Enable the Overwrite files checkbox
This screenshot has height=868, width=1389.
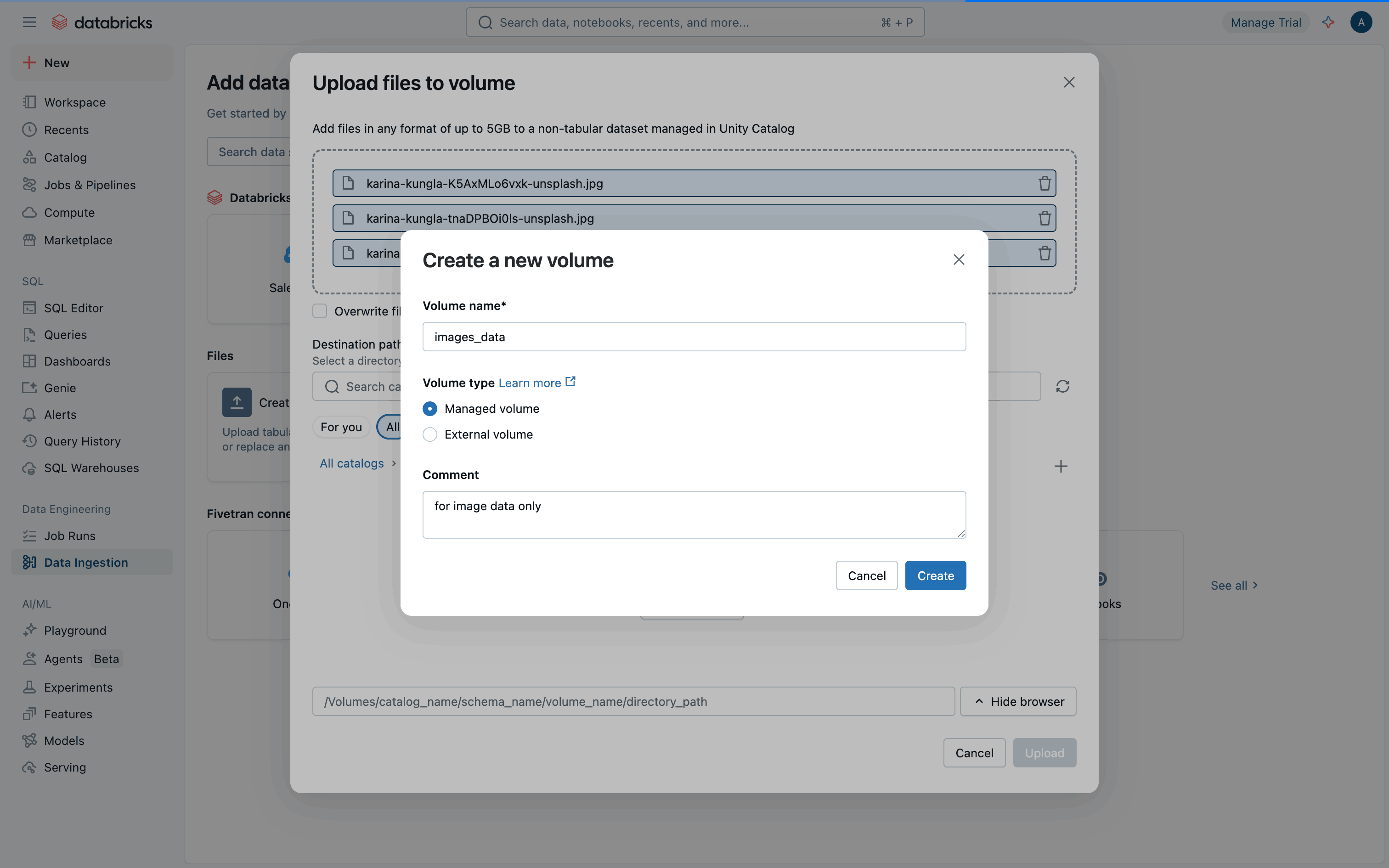[x=320, y=310]
